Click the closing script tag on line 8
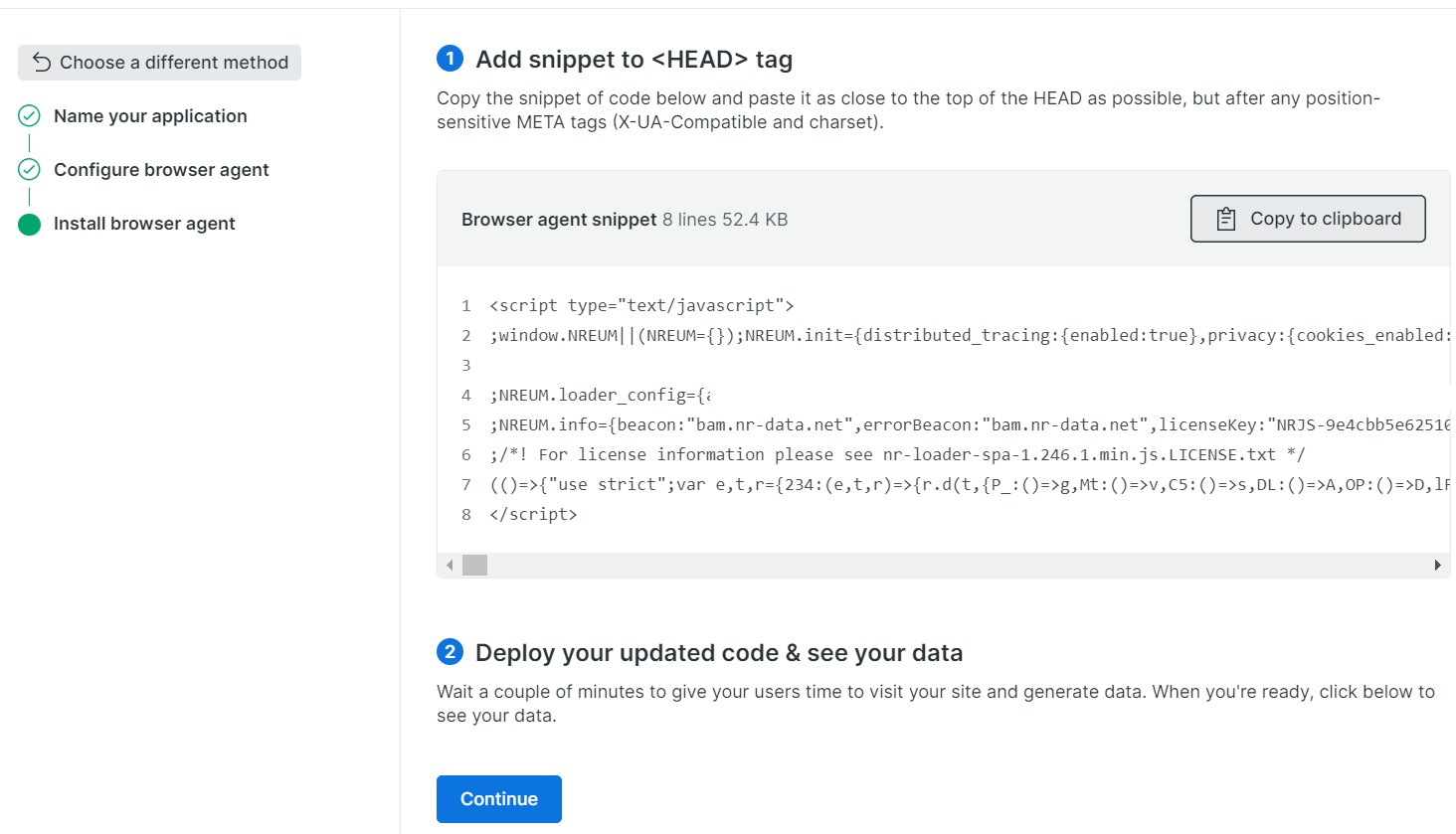 pos(533,514)
